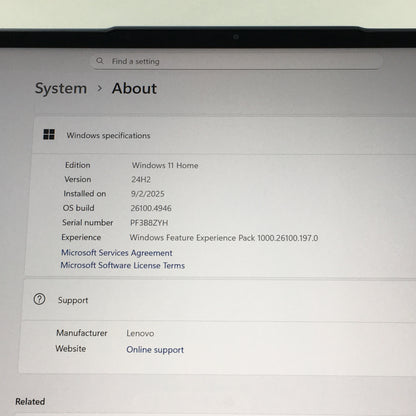Image resolution: width=416 pixels, height=416 pixels.
Task: Click the breadcrumb chevron separator
Action: [99, 89]
